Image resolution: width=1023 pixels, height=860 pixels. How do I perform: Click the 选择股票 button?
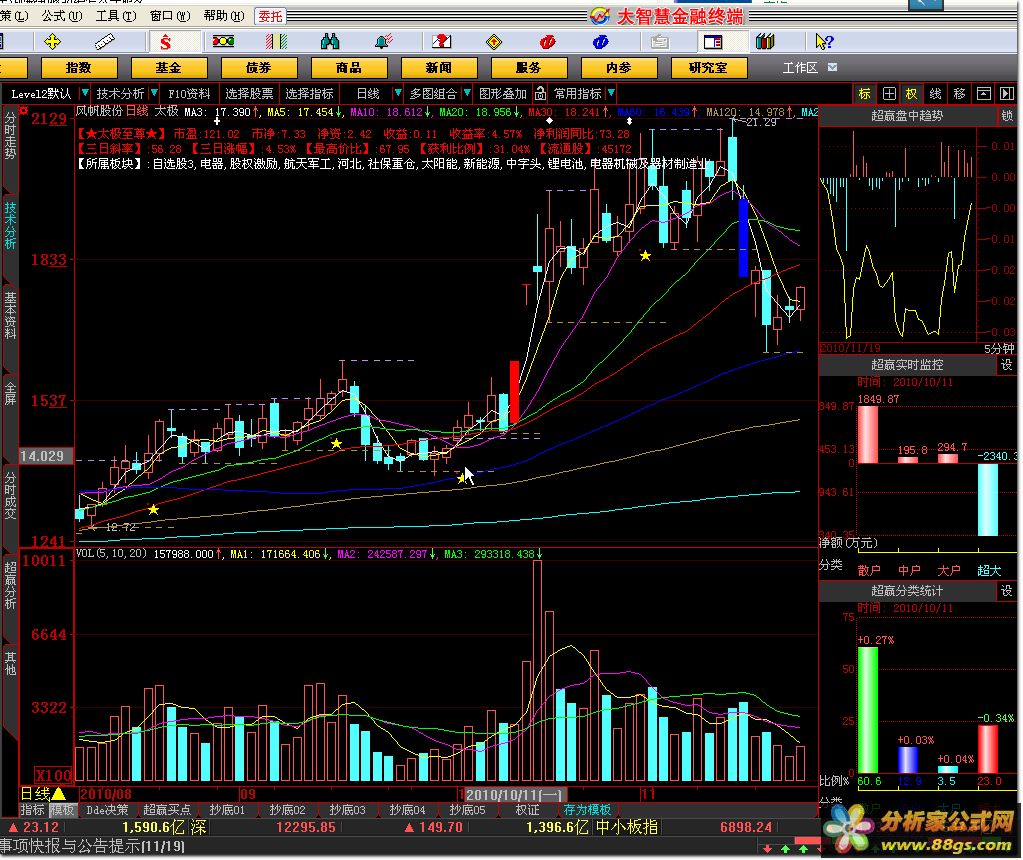pos(249,93)
